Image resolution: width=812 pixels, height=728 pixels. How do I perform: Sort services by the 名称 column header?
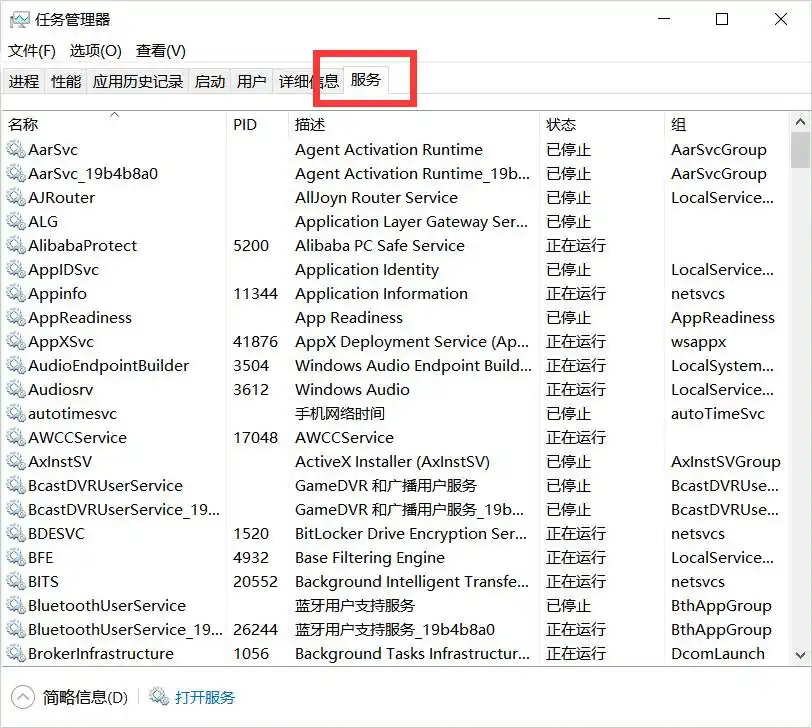pyautogui.click(x=114, y=124)
